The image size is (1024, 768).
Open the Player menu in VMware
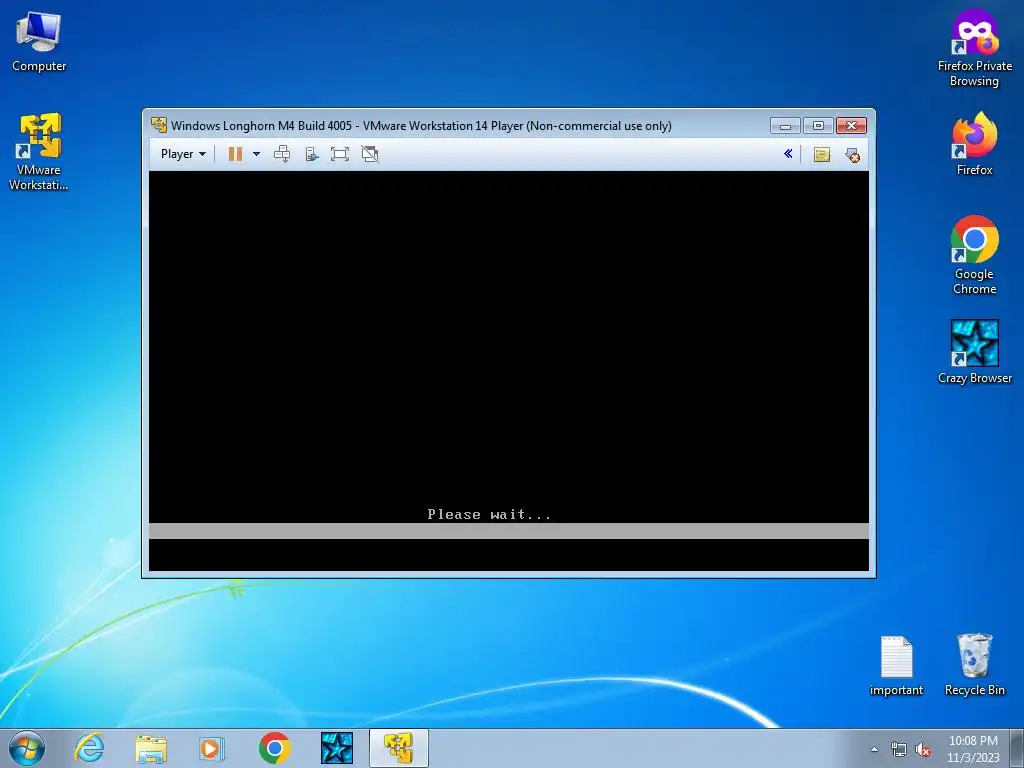click(x=183, y=154)
